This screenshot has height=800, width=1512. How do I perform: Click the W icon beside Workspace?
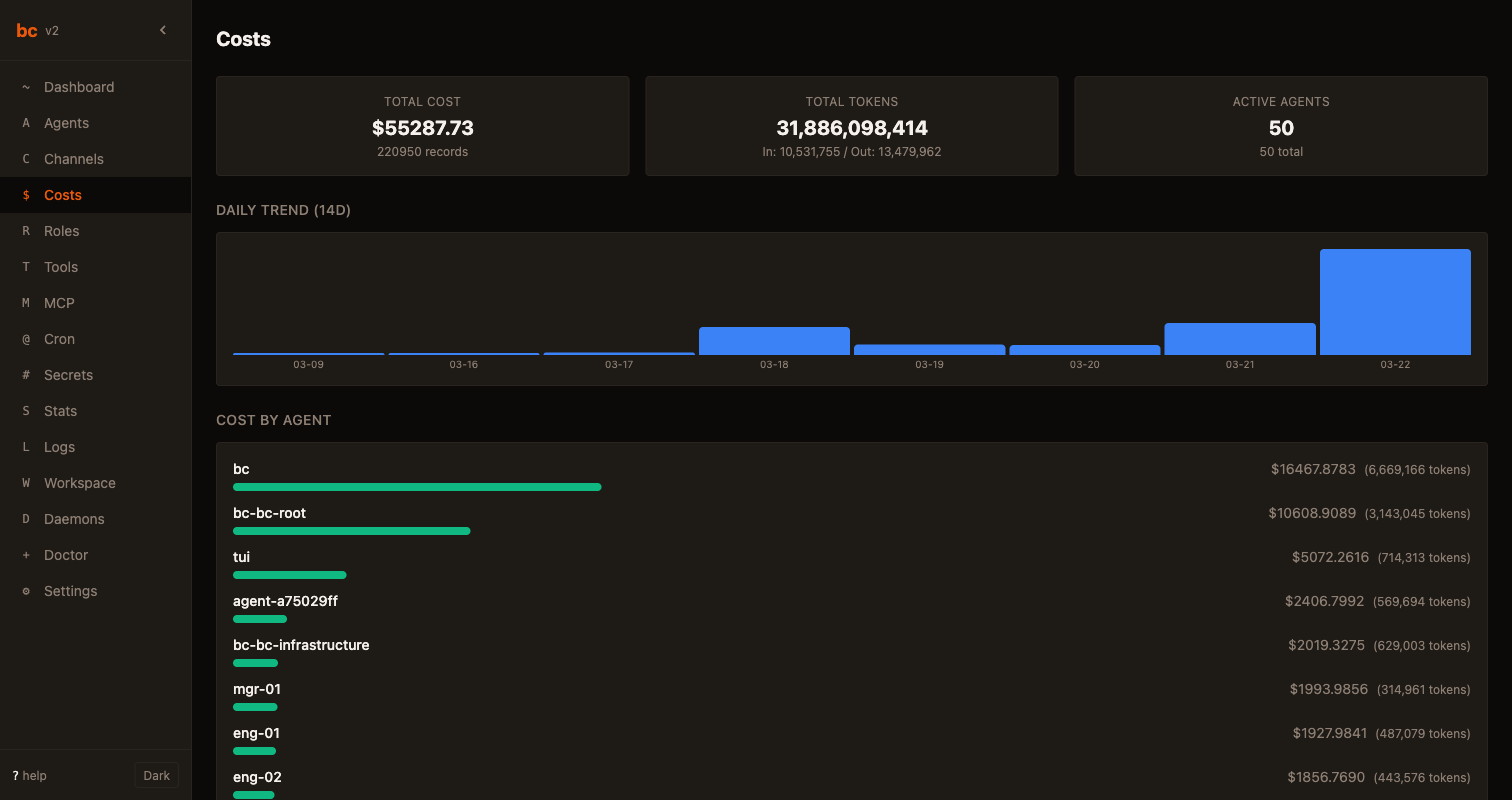(x=26, y=483)
